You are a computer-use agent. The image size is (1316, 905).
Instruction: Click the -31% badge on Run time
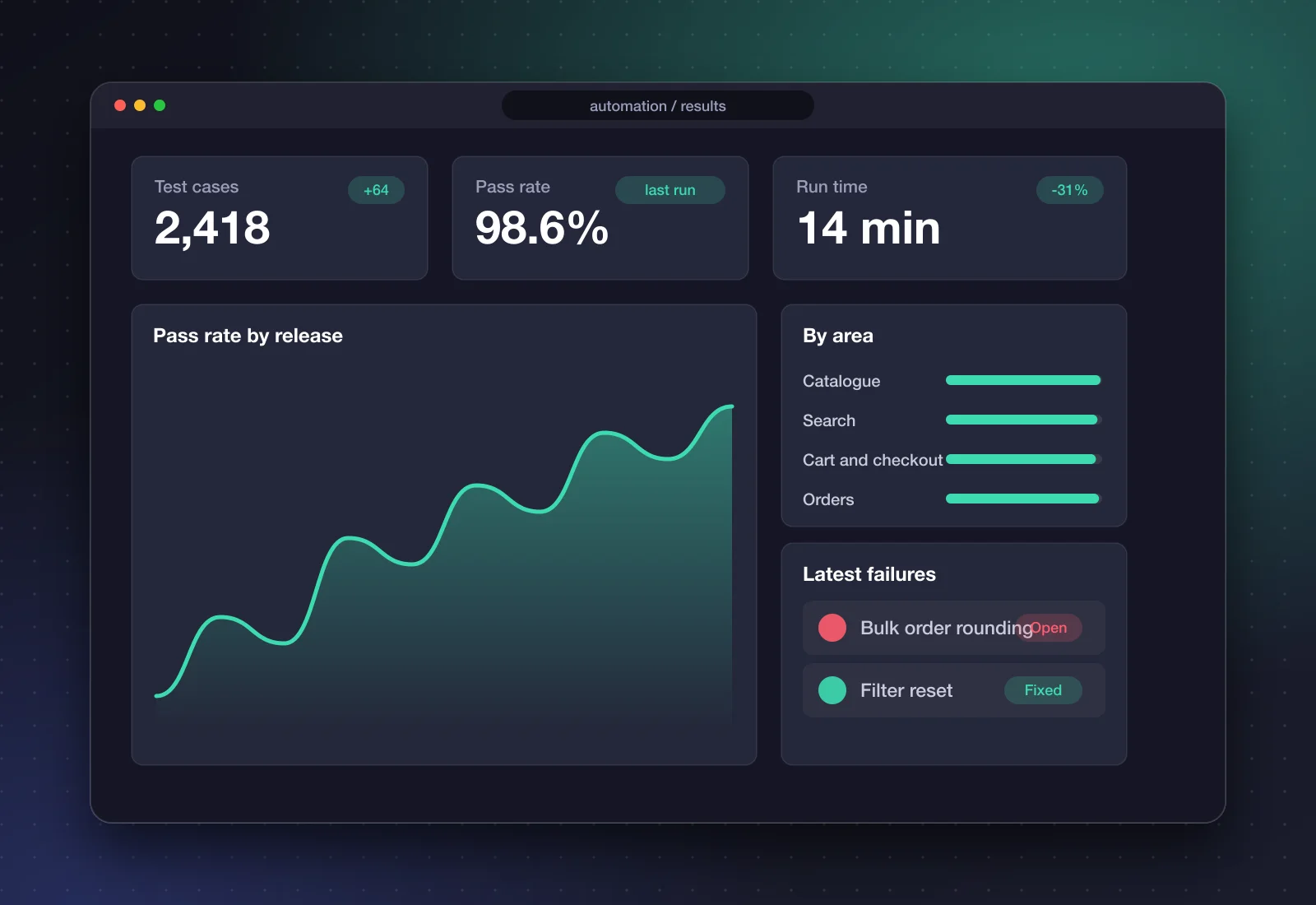1069,190
